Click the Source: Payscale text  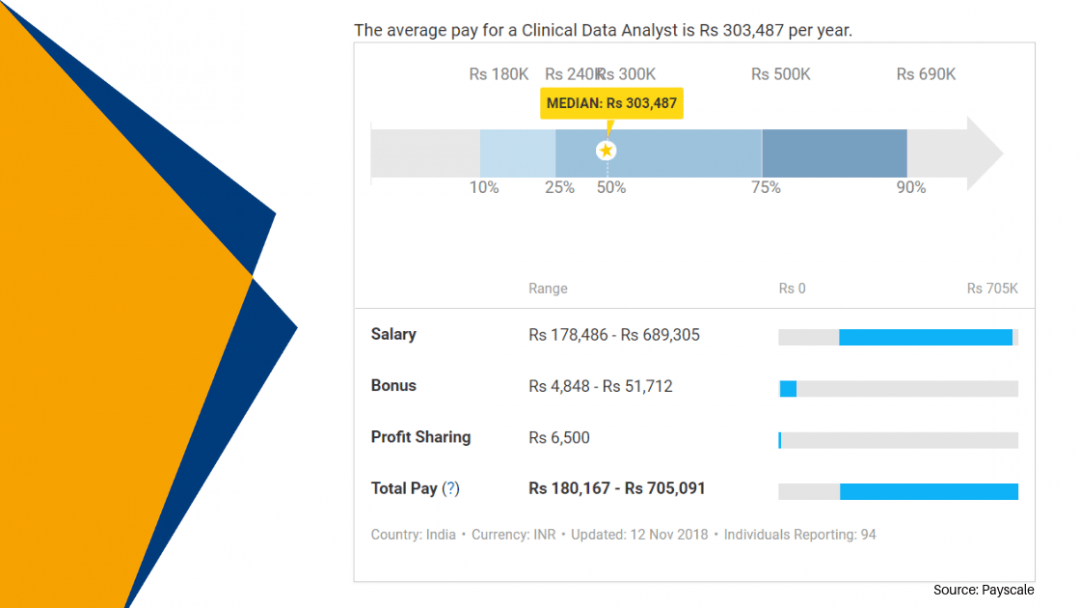(983, 590)
